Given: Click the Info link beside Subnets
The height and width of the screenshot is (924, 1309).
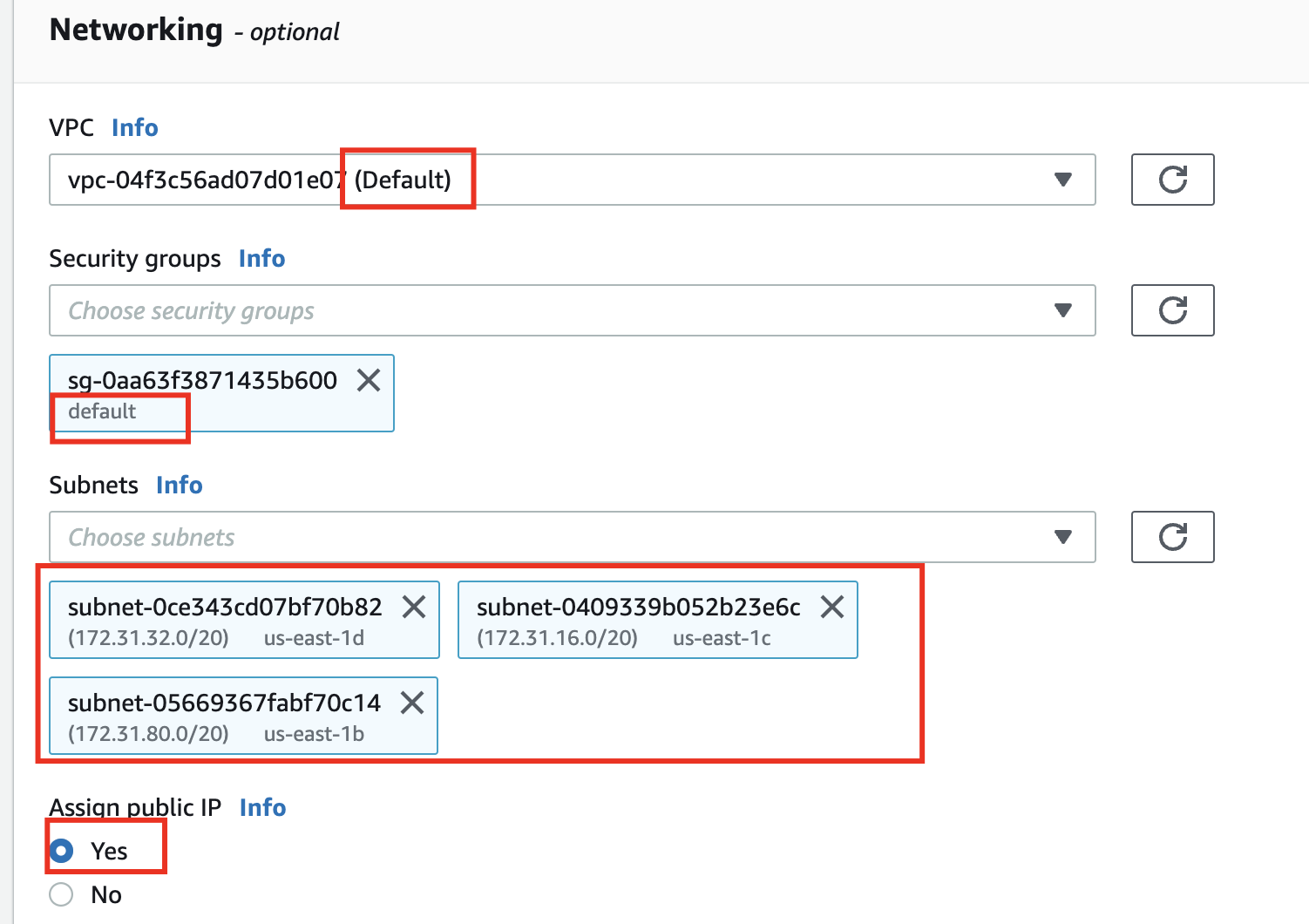Looking at the screenshot, I should coord(179,485).
